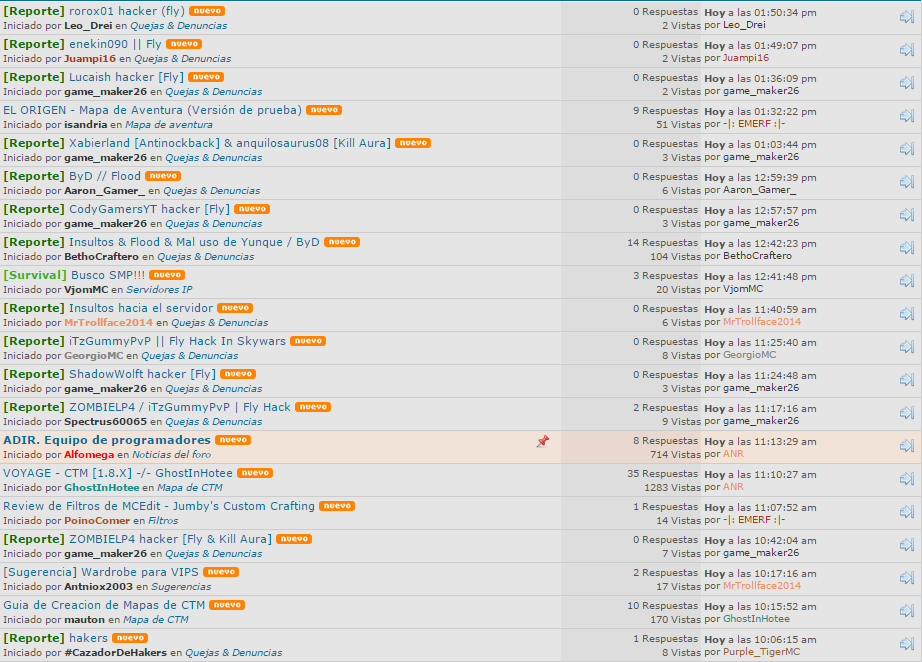The image size is (922, 662).
Task: Open Filtros board link
Action: click(x=163, y=520)
